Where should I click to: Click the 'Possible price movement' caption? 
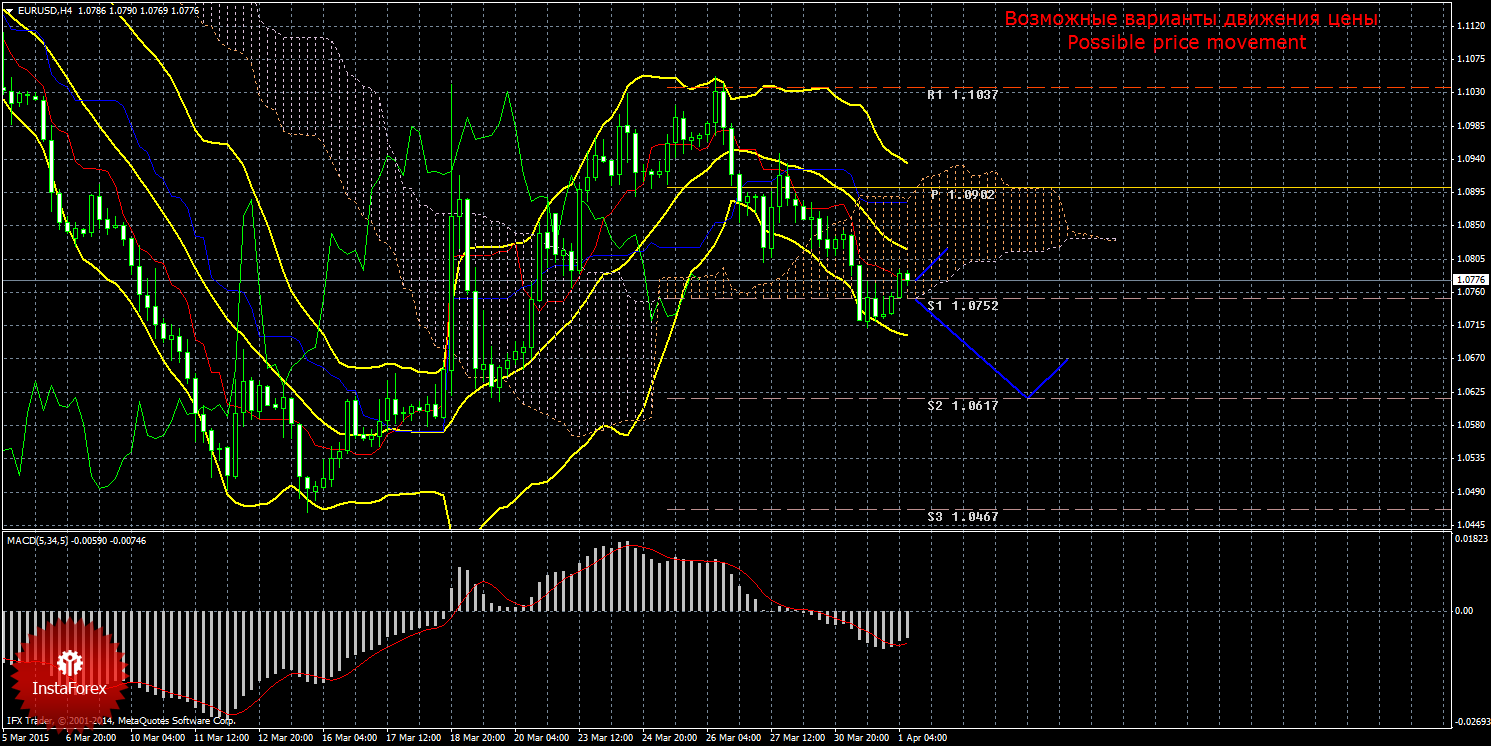(x=1187, y=43)
